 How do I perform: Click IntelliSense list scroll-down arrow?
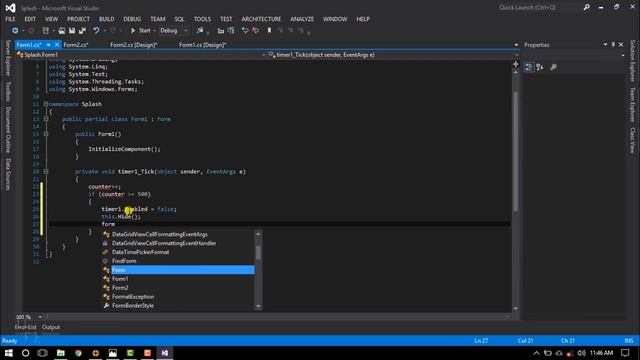(258, 307)
